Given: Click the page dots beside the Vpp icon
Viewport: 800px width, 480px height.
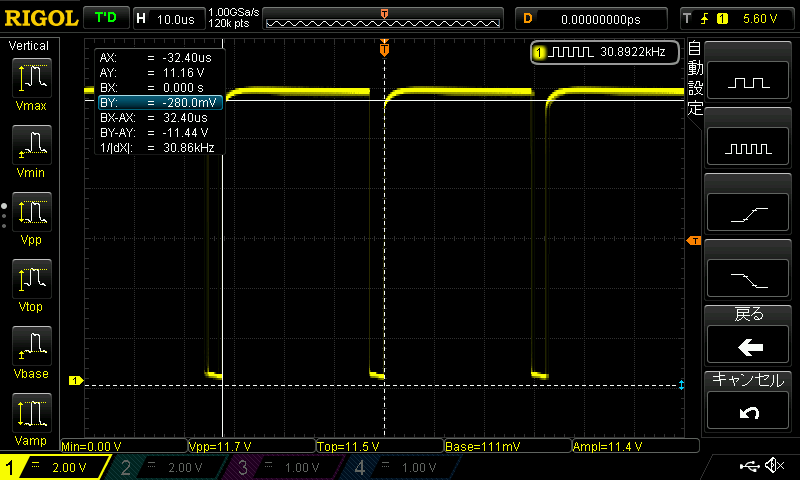Looking at the screenshot, I should point(4,216).
